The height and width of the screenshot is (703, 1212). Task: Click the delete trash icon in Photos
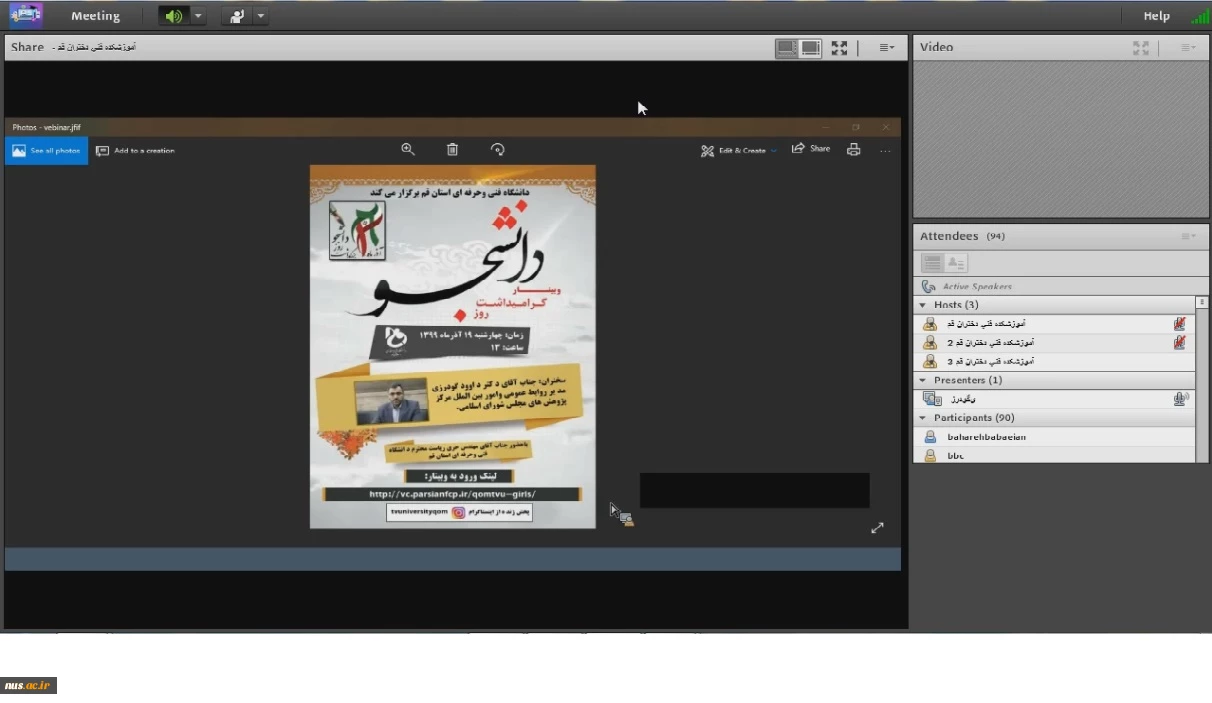(x=452, y=149)
